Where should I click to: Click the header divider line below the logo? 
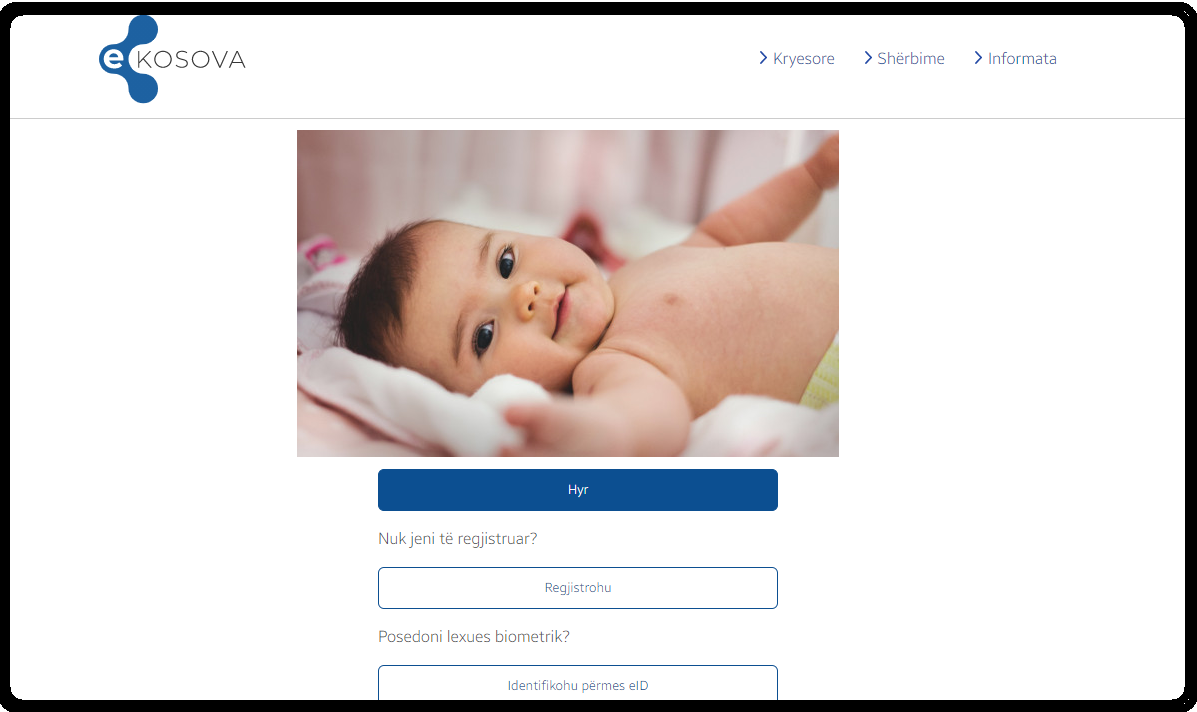click(x=598, y=118)
